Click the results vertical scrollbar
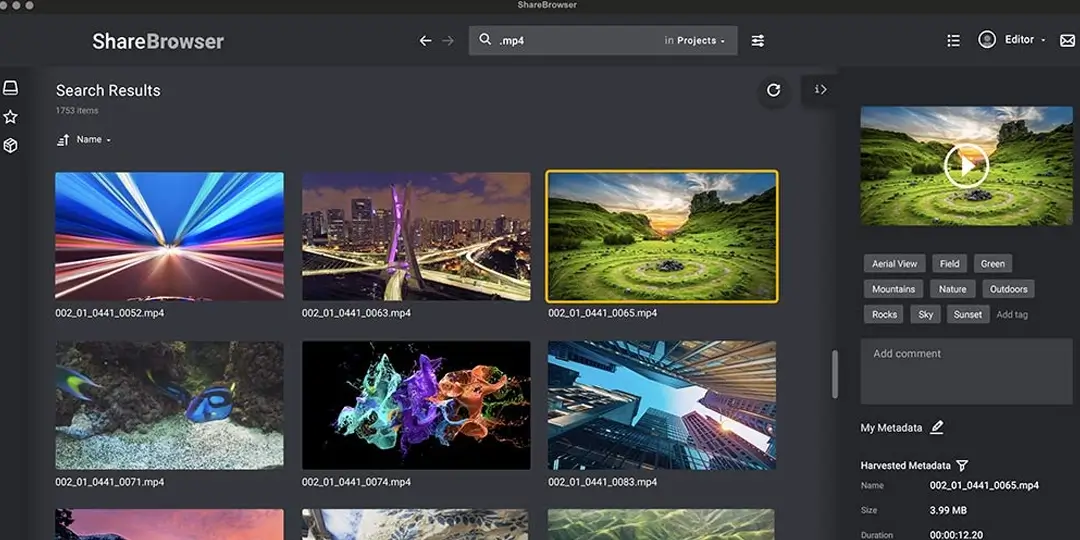The width and height of the screenshot is (1080, 540). [x=835, y=374]
